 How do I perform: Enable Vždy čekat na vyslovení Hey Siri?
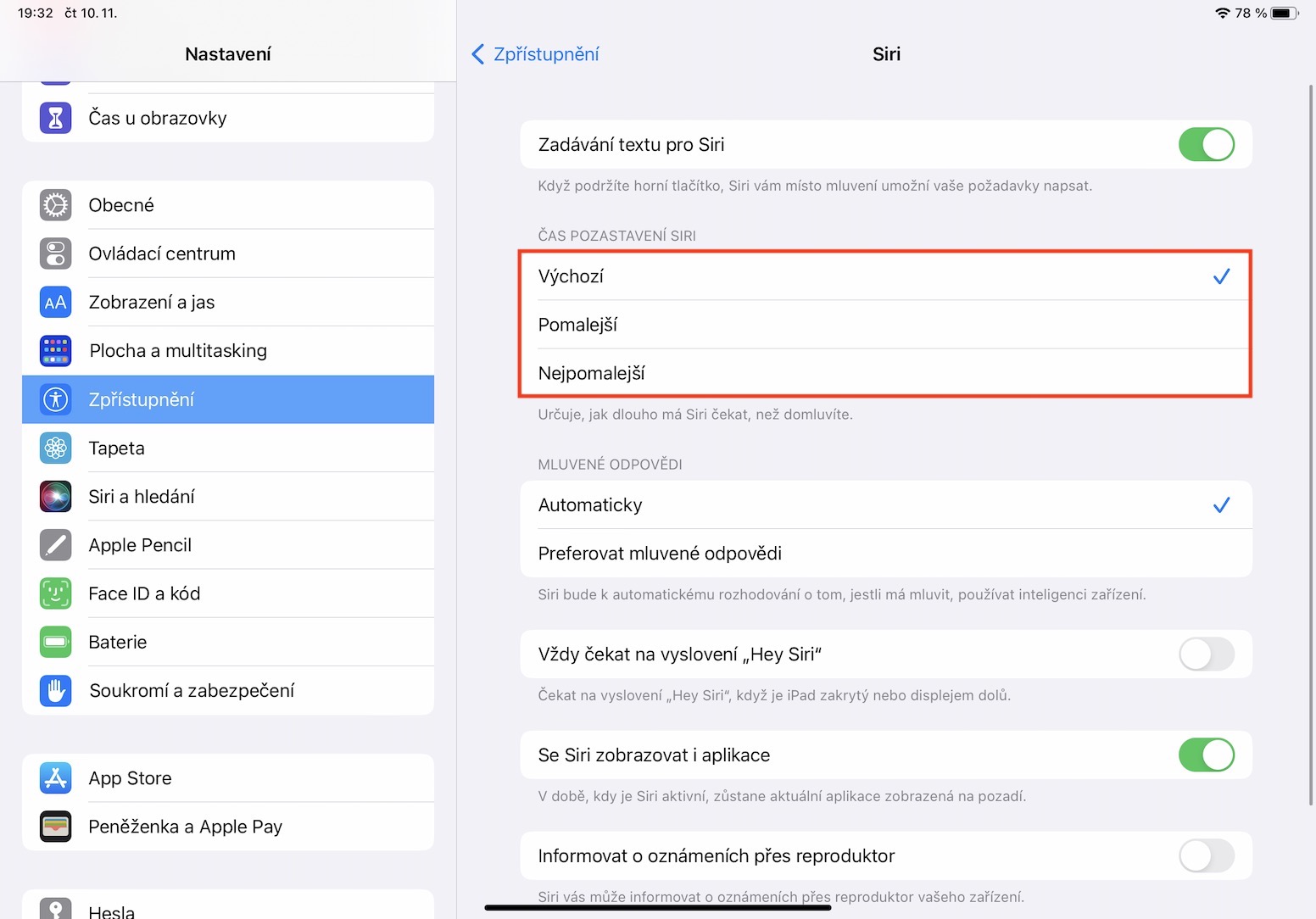tap(1206, 654)
